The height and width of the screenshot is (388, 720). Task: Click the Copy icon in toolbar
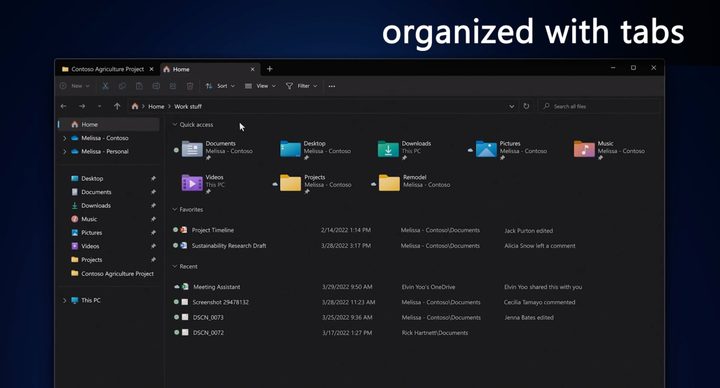pos(122,86)
